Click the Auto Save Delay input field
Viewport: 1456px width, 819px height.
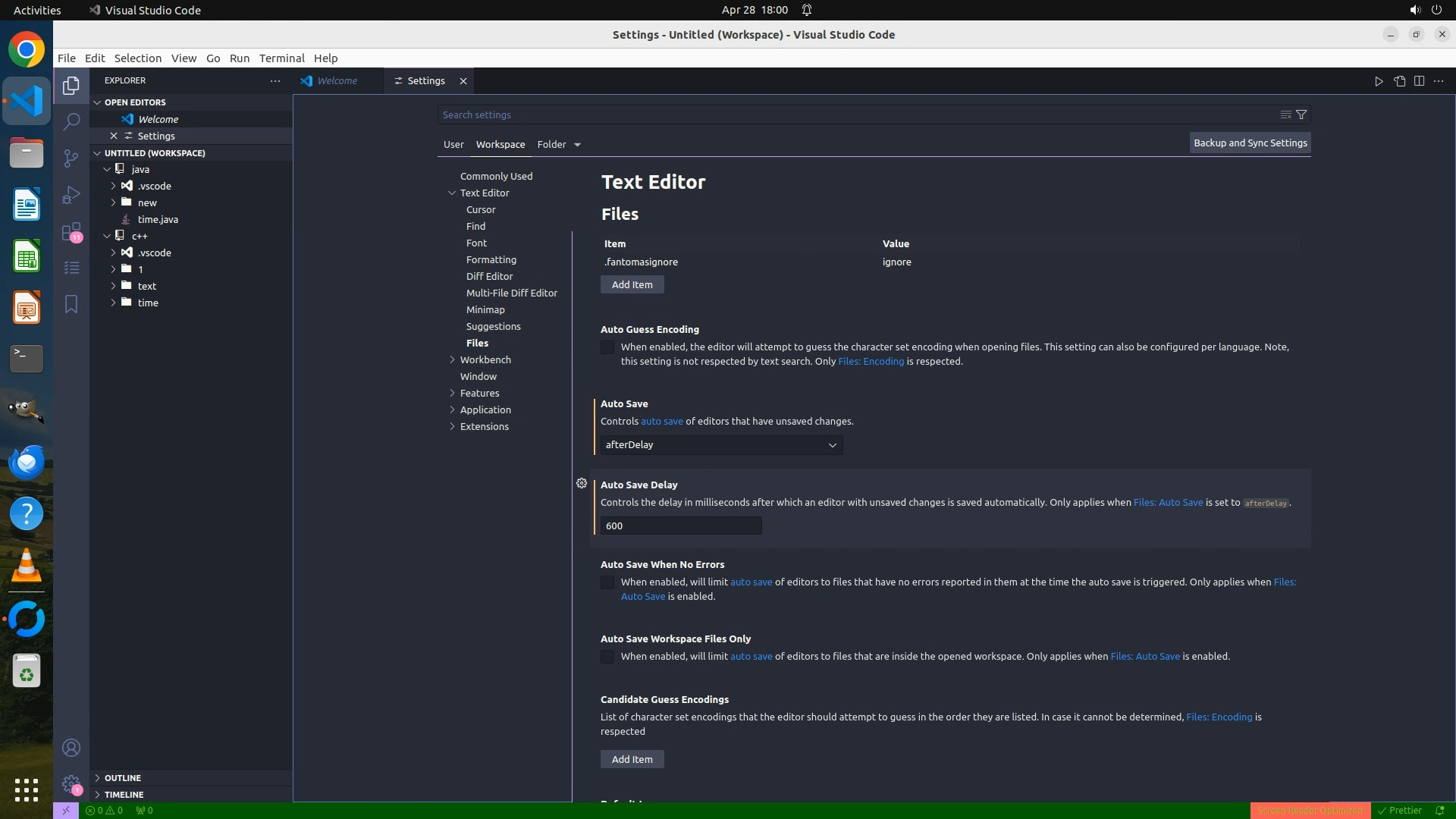pyautogui.click(x=680, y=526)
